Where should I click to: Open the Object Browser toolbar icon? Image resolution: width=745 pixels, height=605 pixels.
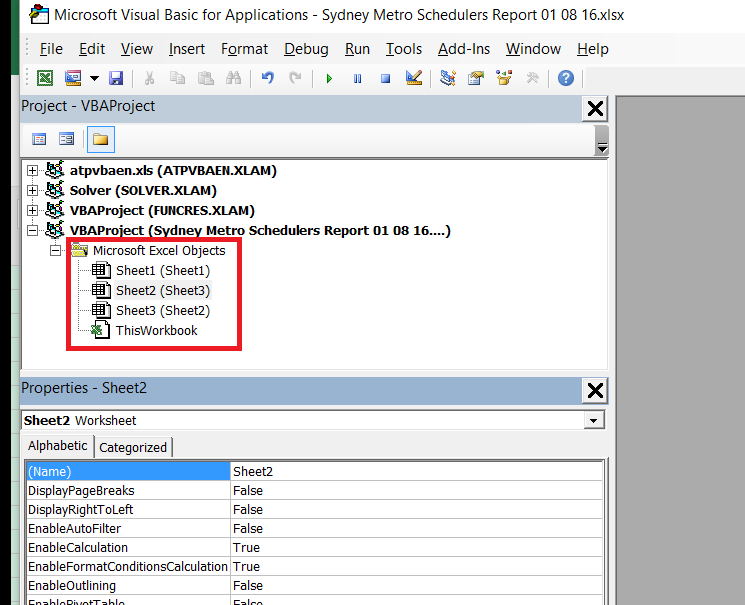(504, 78)
